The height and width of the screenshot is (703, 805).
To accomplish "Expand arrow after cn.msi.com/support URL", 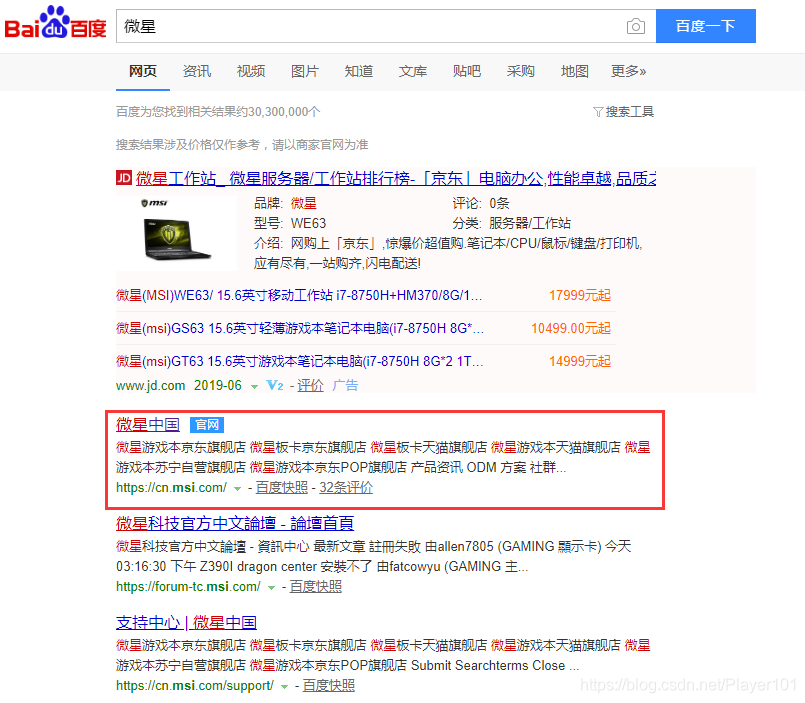I will point(284,687).
